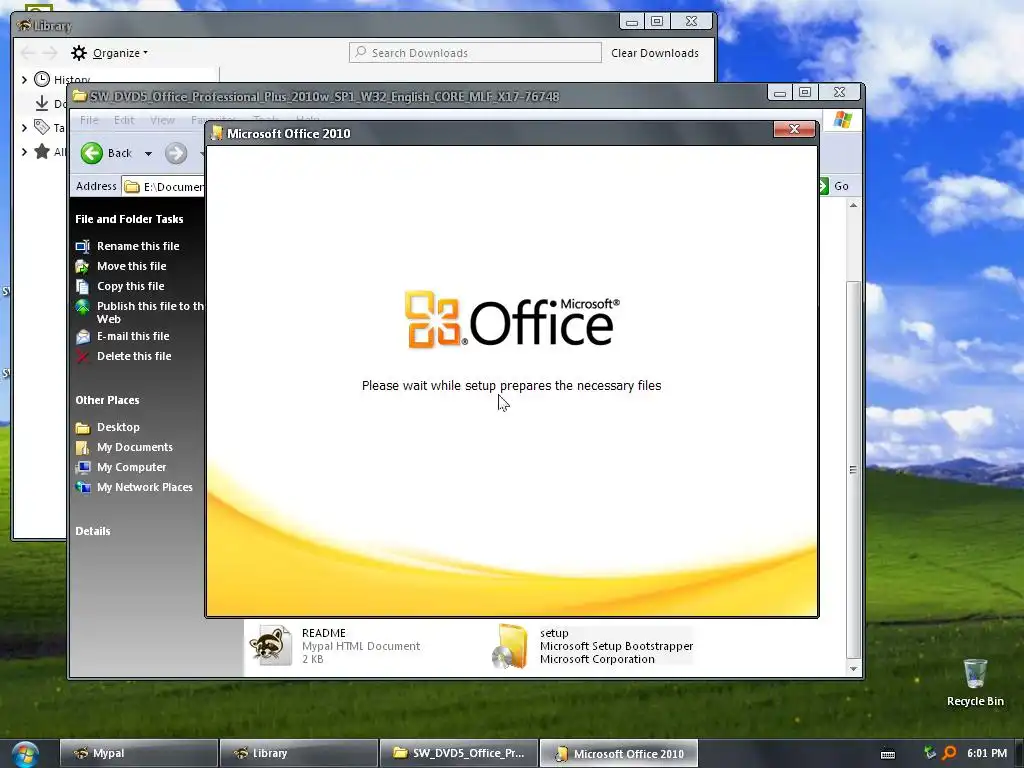Screen dimensions: 1024x768
Task: Click the scroll down arrow in Explorer
Action: [x=853, y=669]
